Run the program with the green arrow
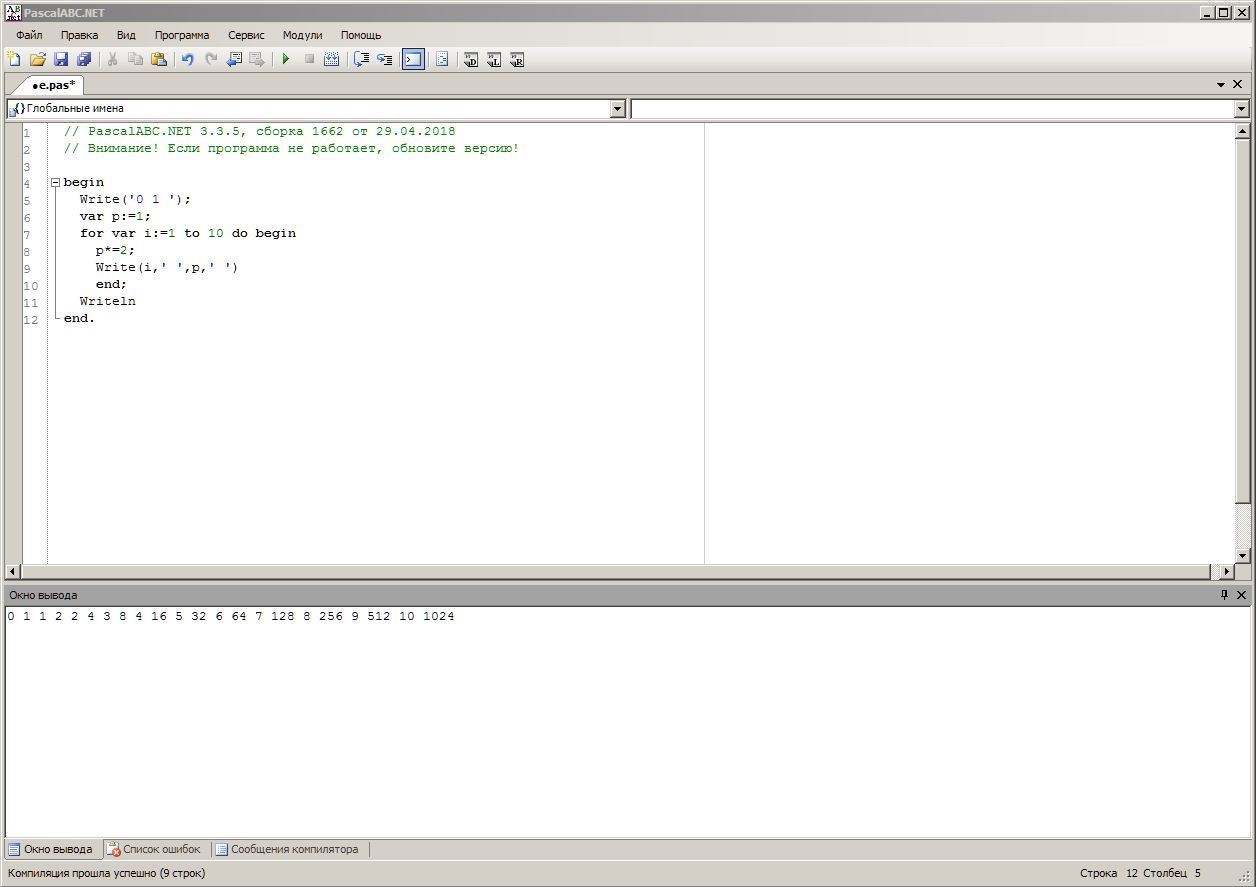The width and height of the screenshot is (1256, 887). pos(286,60)
